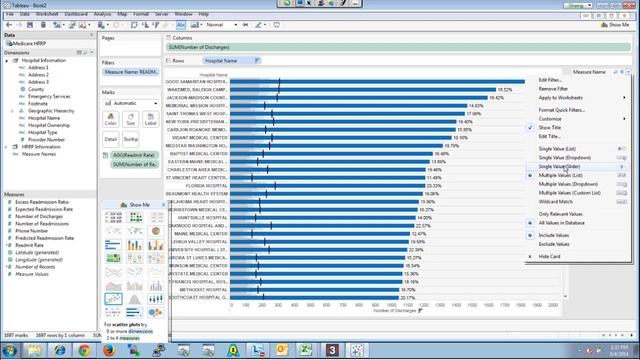Select the heat map chart in Show Me
640x360 pixels.
[134, 217]
